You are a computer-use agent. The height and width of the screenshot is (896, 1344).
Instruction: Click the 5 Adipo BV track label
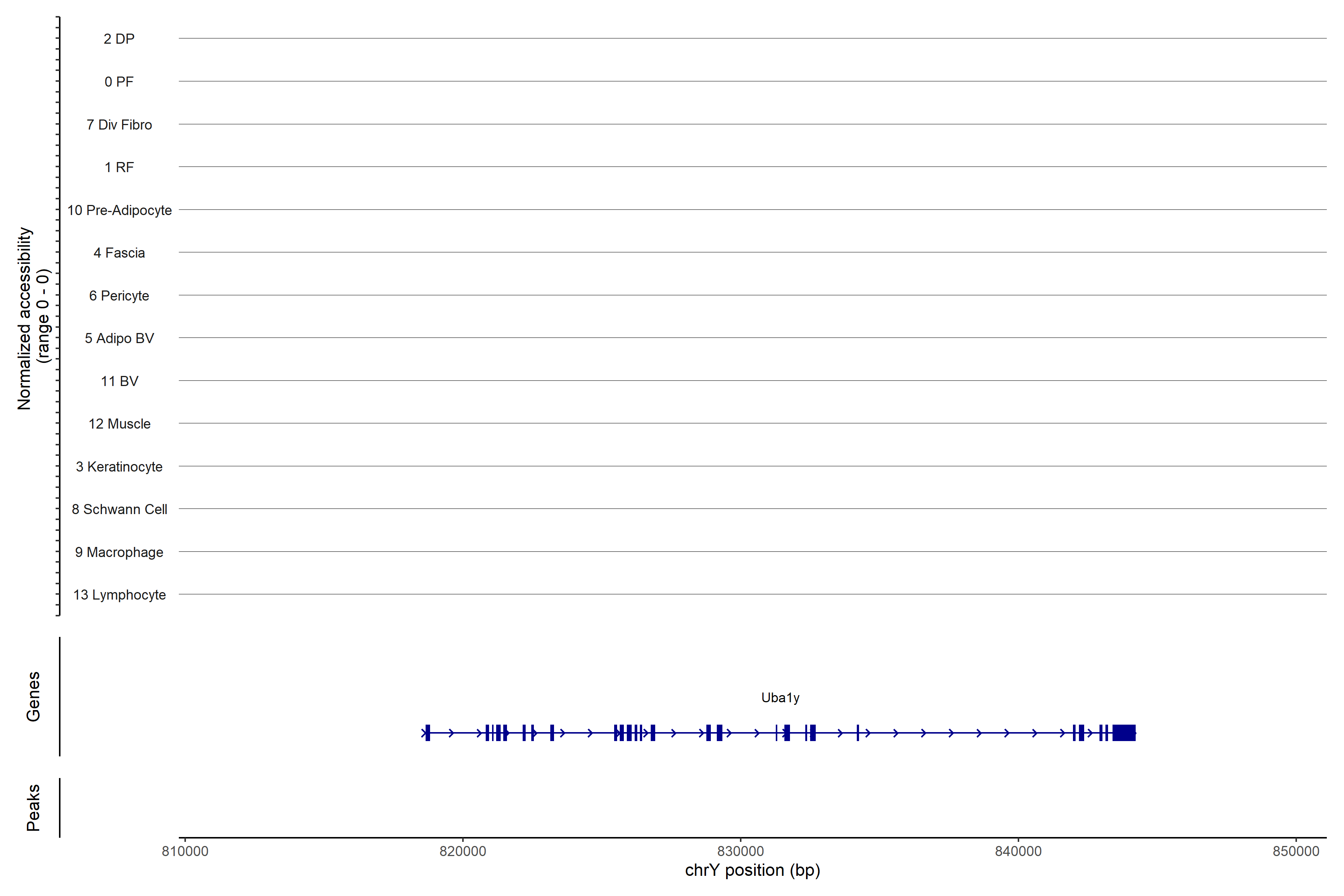click(x=119, y=338)
